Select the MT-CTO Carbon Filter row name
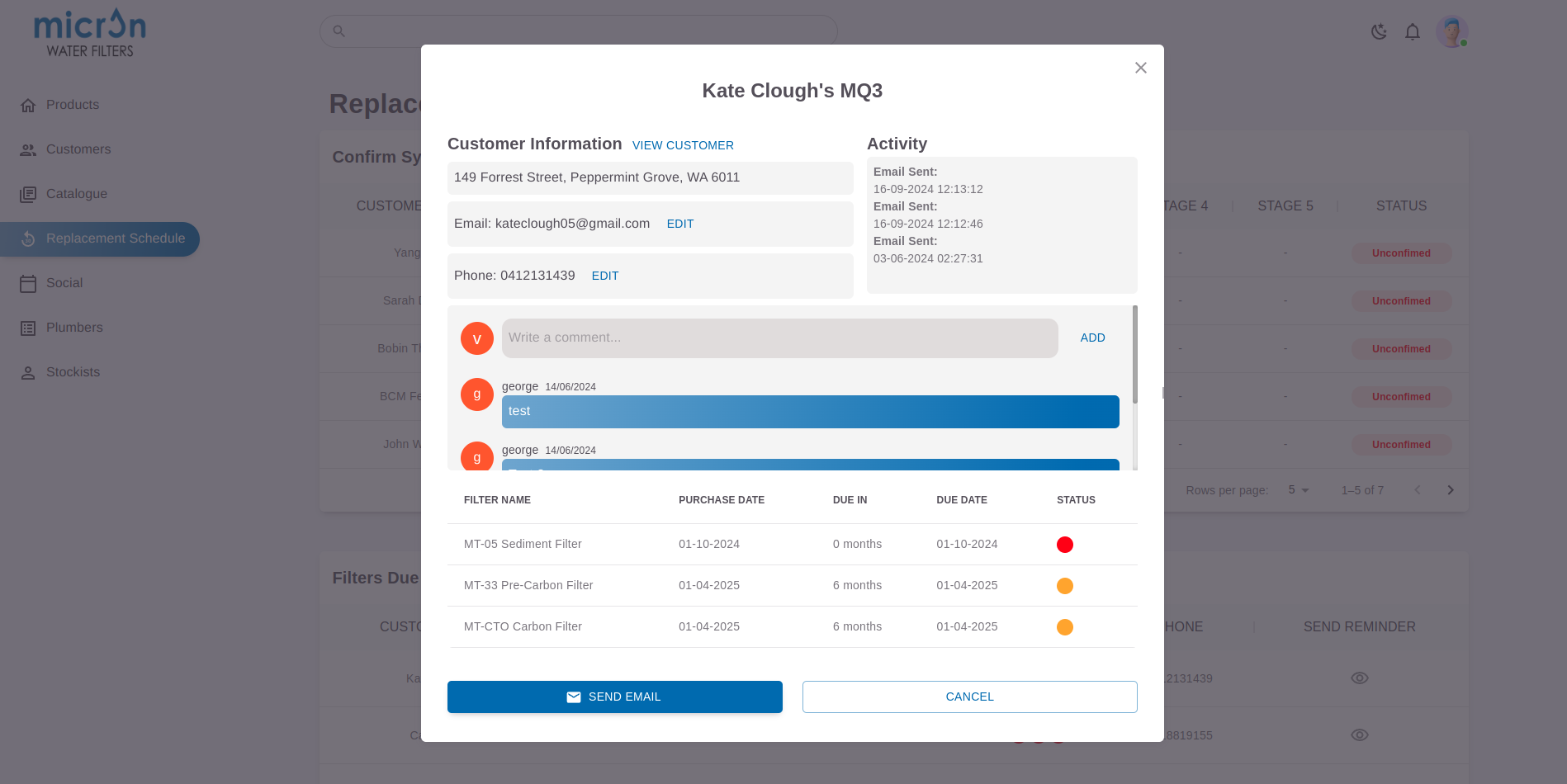This screenshot has height=784, width=1567. pos(523,626)
